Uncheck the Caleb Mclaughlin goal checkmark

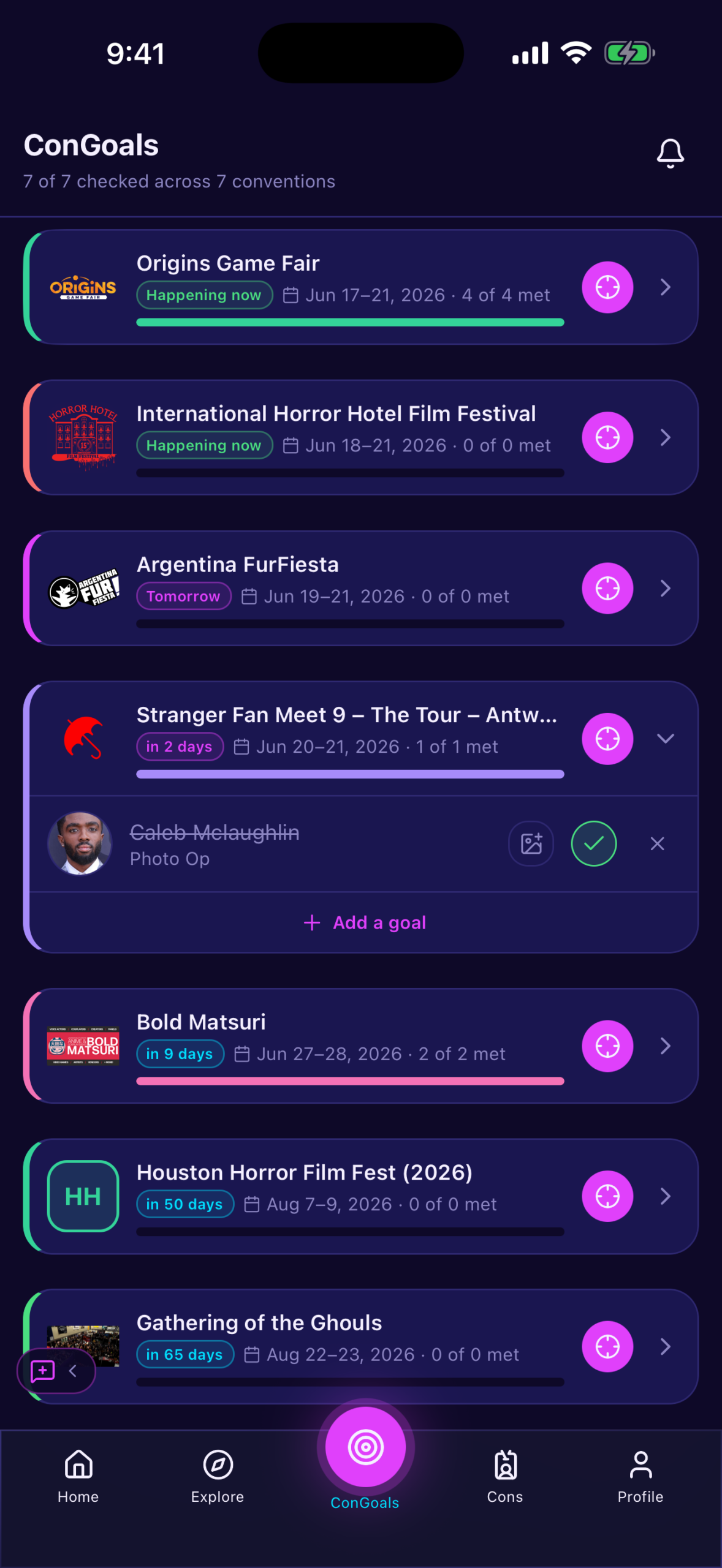click(594, 843)
